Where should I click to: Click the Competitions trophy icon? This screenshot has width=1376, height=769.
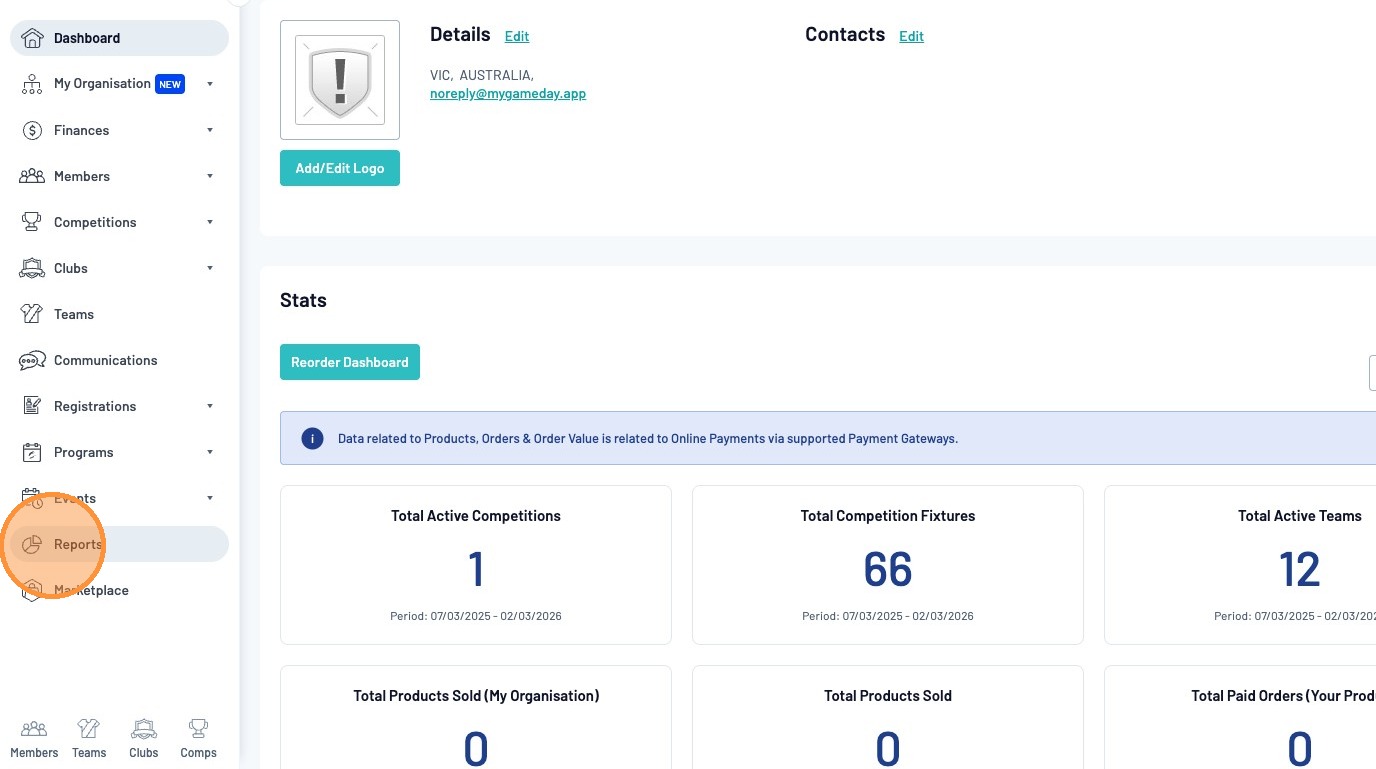pos(32,222)
